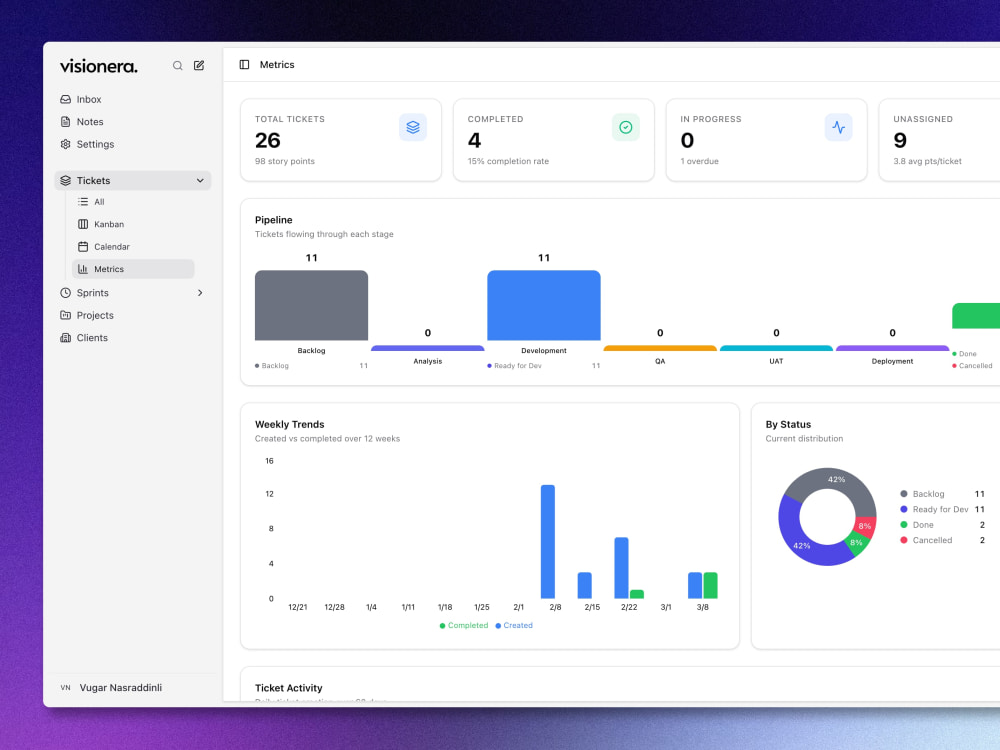The width and height of the screenshot is (1000, 750).
Task: Click the purple Analysis stage bar
Action: [x=428, y=348]
